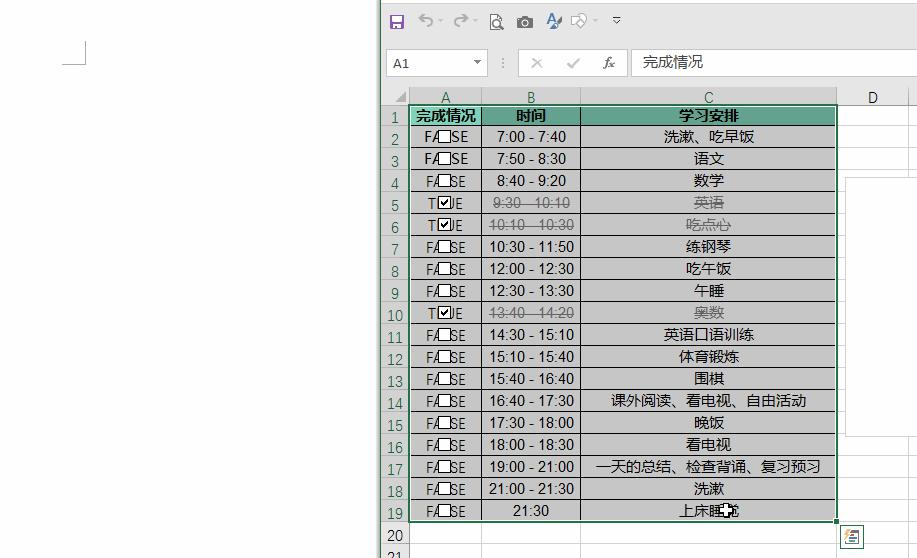This screenshot has width=917, height=558.
Task: Uncheck the checkbox for 吃点心 row
Action: click(x=444, y=225)
